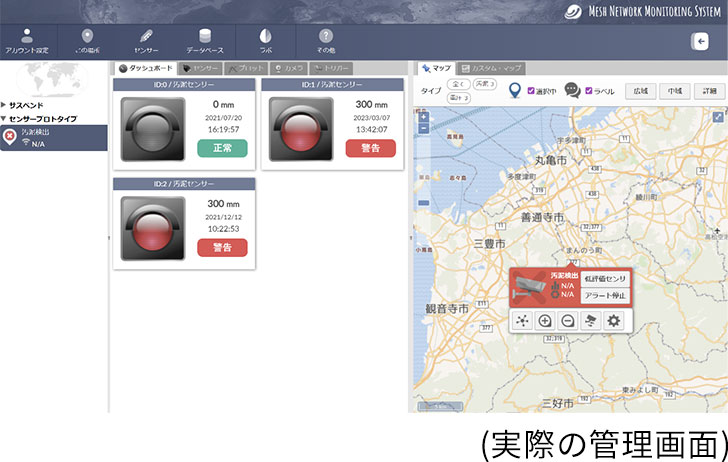Click the アラート停止 button in popup
The image size is (728, 462).
point(603,295)
